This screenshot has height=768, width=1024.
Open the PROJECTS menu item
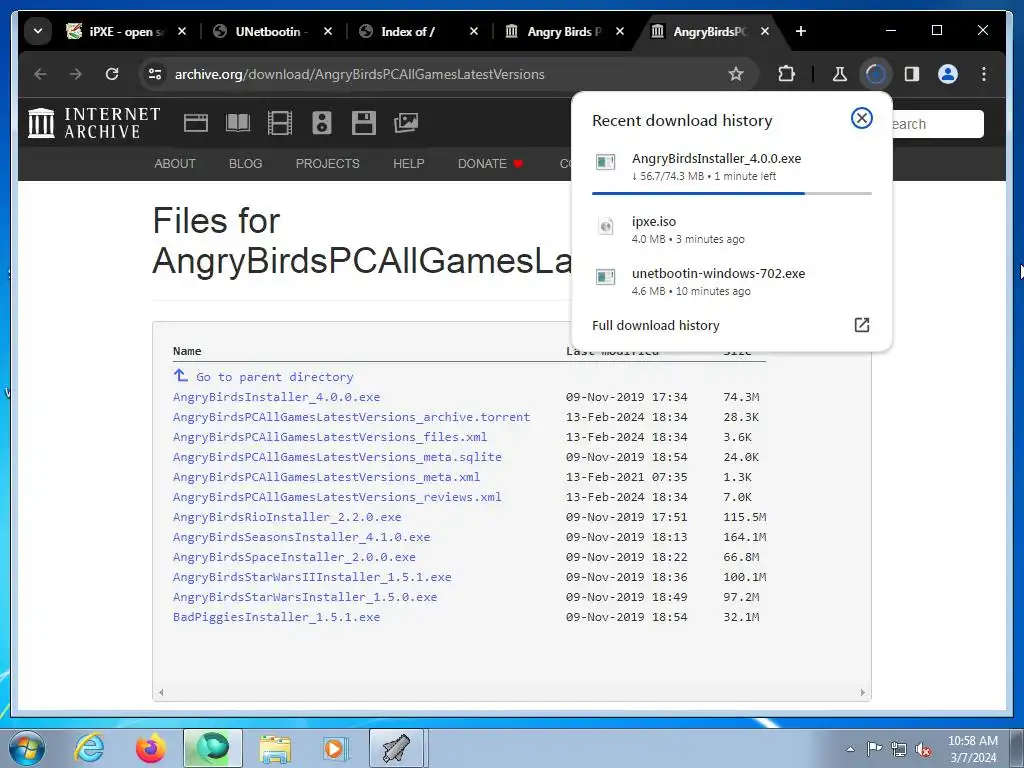pyautogui.click(x=328, y=164)
